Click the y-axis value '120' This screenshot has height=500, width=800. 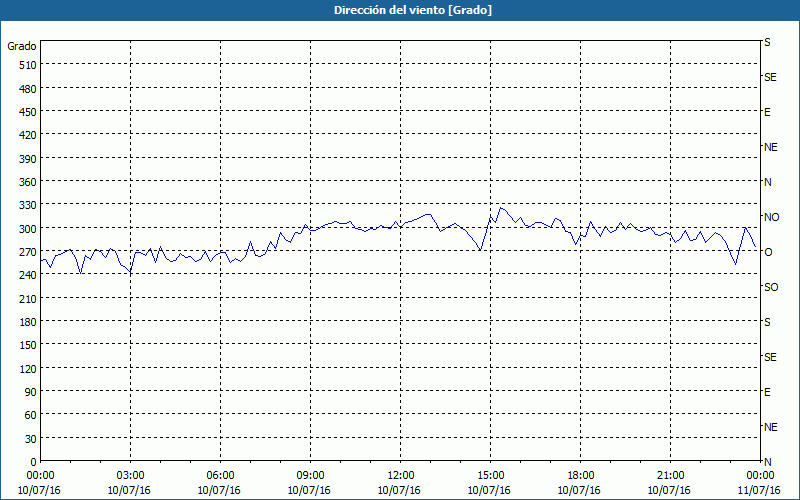click(x=28, y=368)
